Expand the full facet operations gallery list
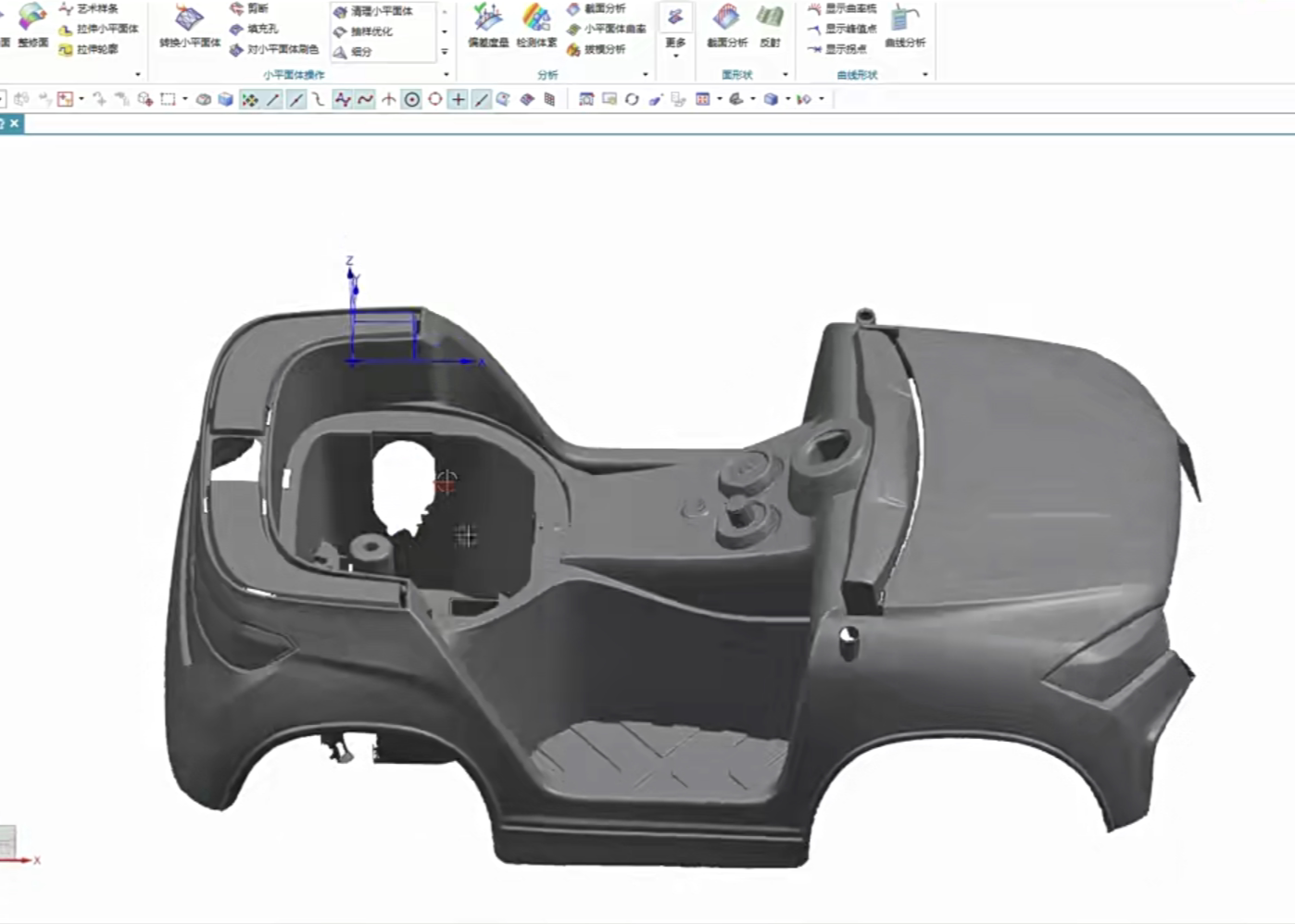The height and width of the screenshot is (924, 1295). click(x=445, y=52)
